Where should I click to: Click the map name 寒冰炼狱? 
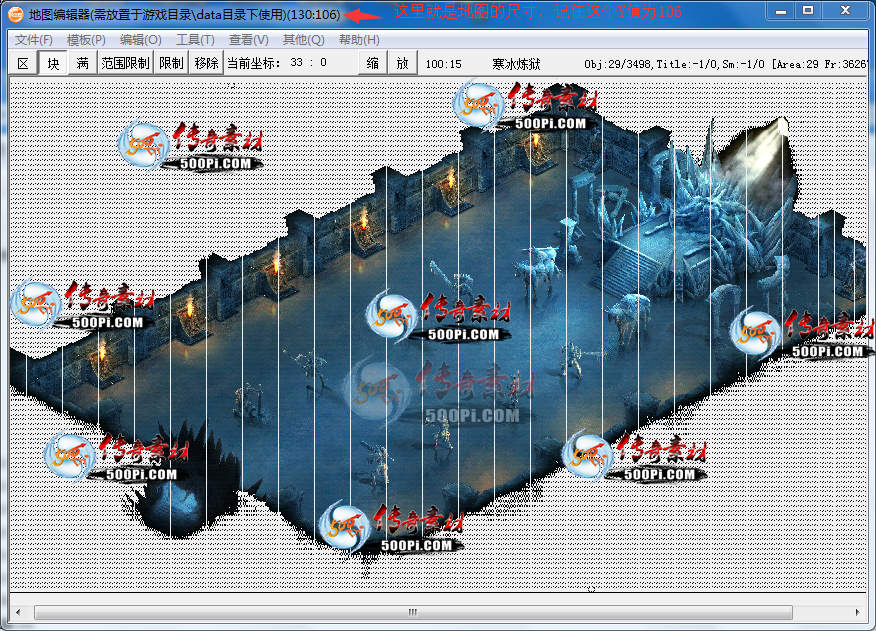tap(516, 64)
